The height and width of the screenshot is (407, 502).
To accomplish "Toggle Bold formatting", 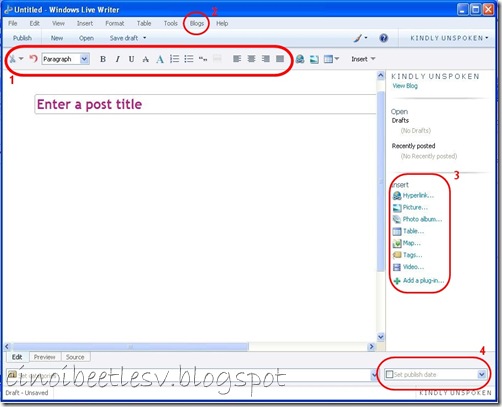I will 103,59.
